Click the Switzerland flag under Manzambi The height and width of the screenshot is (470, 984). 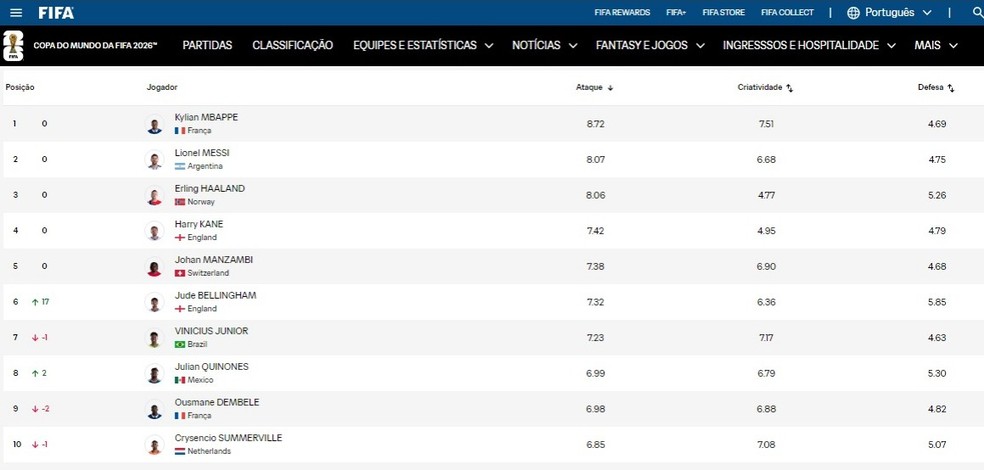180,273
